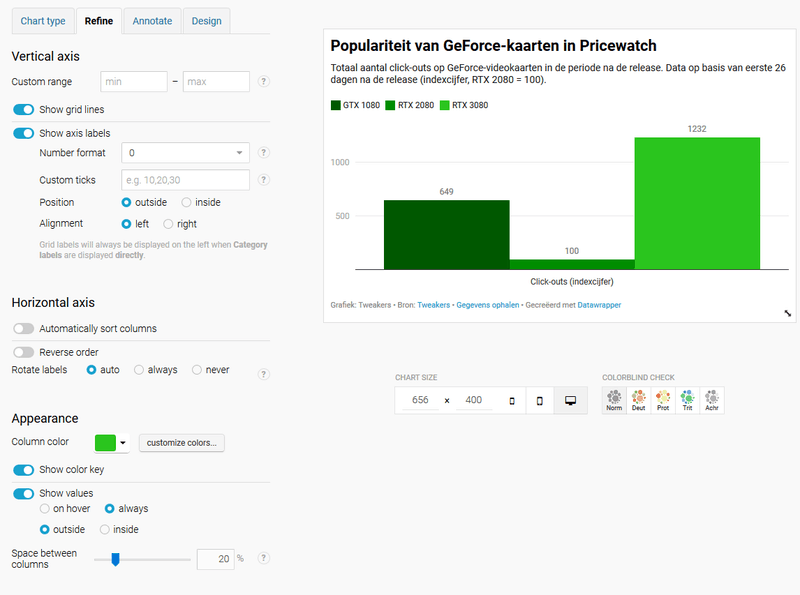
Task: Select axis label position outside
Action: 126,203
